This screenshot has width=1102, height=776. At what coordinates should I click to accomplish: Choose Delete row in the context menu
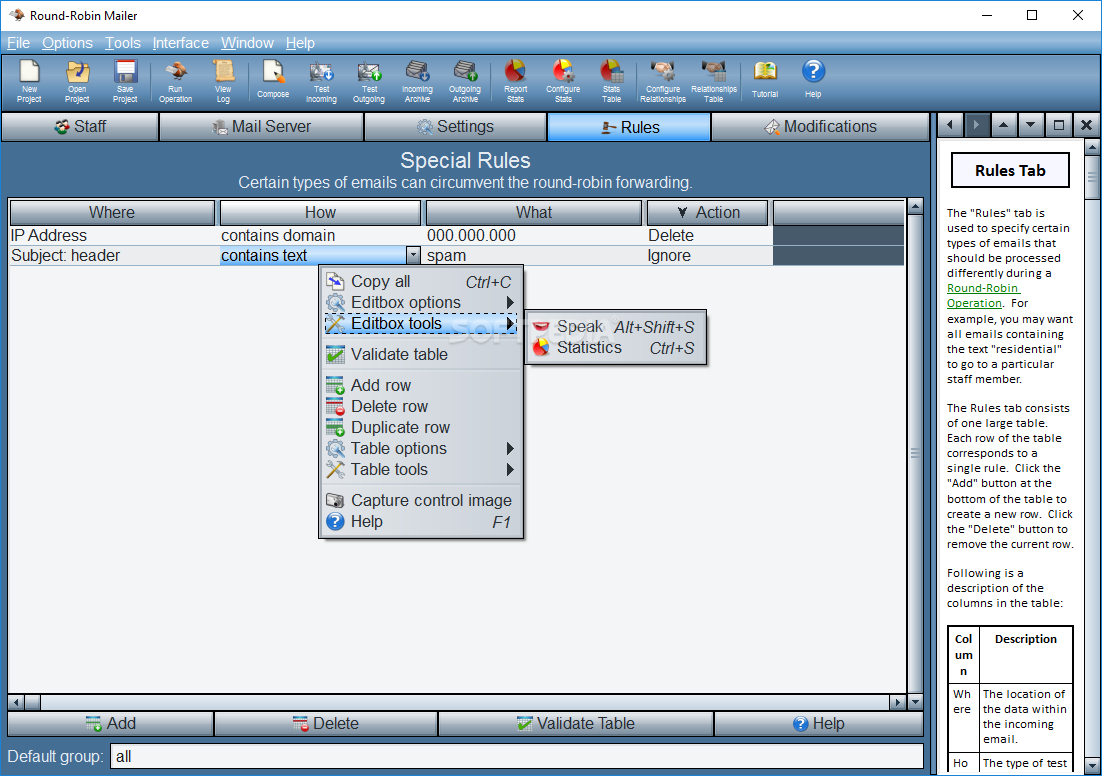coord(421,406)
